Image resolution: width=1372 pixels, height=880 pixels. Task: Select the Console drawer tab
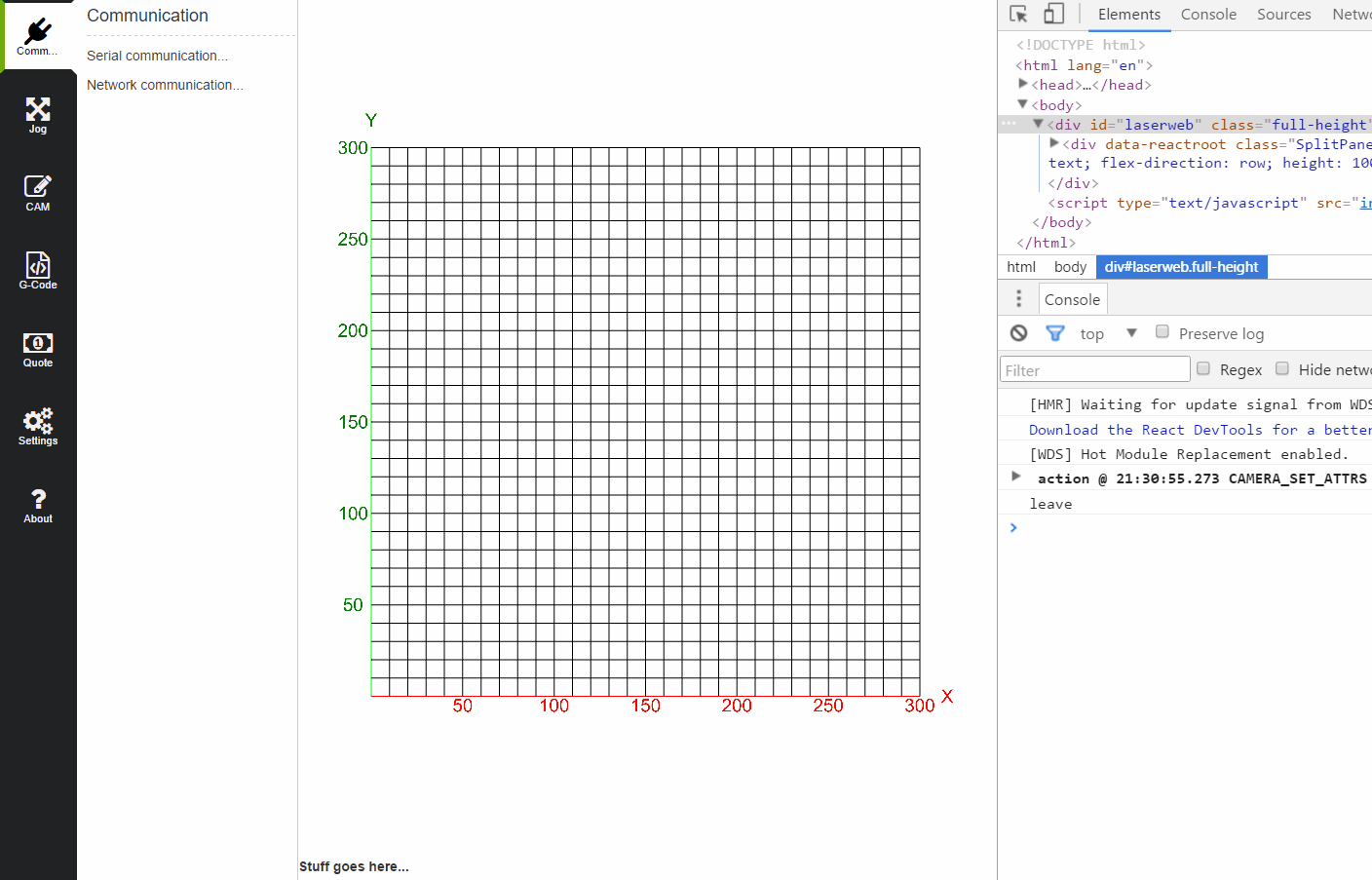pos(1072,299)
